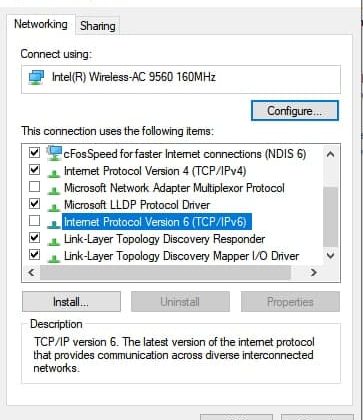Uncheck the Internet Protocol Version 4 checkbox

(34, 170)
